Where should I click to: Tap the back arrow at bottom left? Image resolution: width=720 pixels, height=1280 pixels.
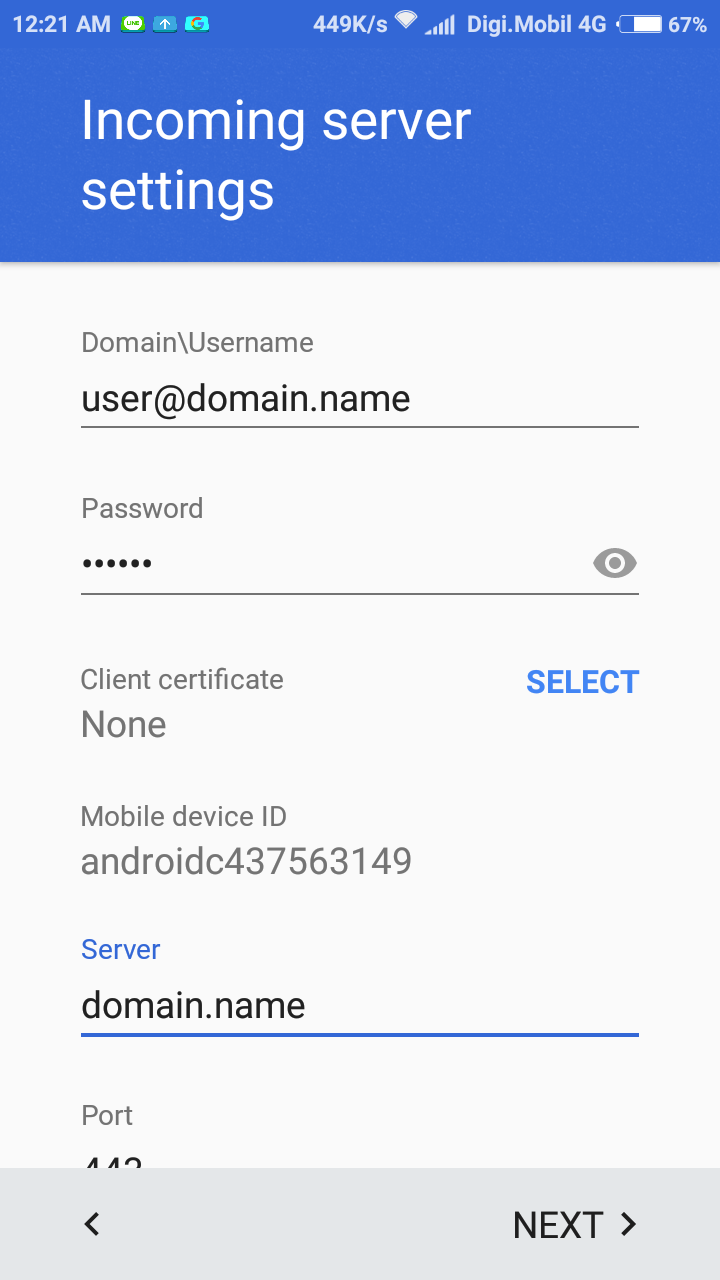92,1224
